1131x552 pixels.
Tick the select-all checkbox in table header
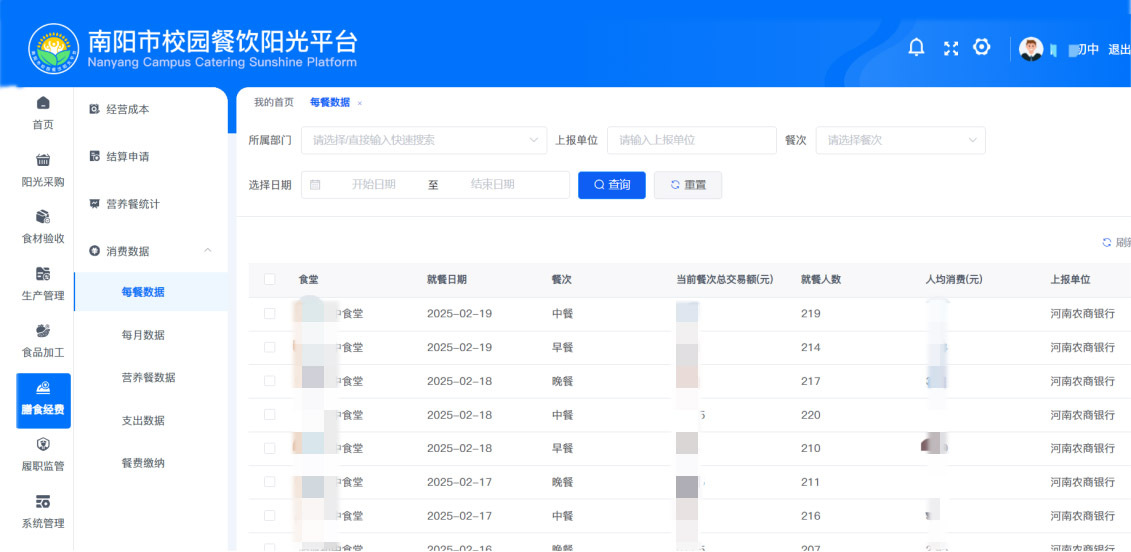(x=270, y=280)
